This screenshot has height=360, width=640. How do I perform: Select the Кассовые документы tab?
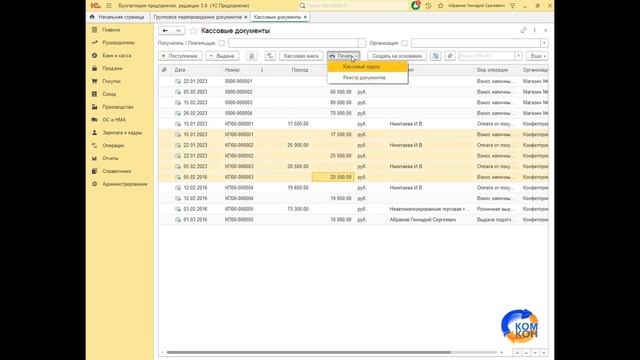coord(277,17)
